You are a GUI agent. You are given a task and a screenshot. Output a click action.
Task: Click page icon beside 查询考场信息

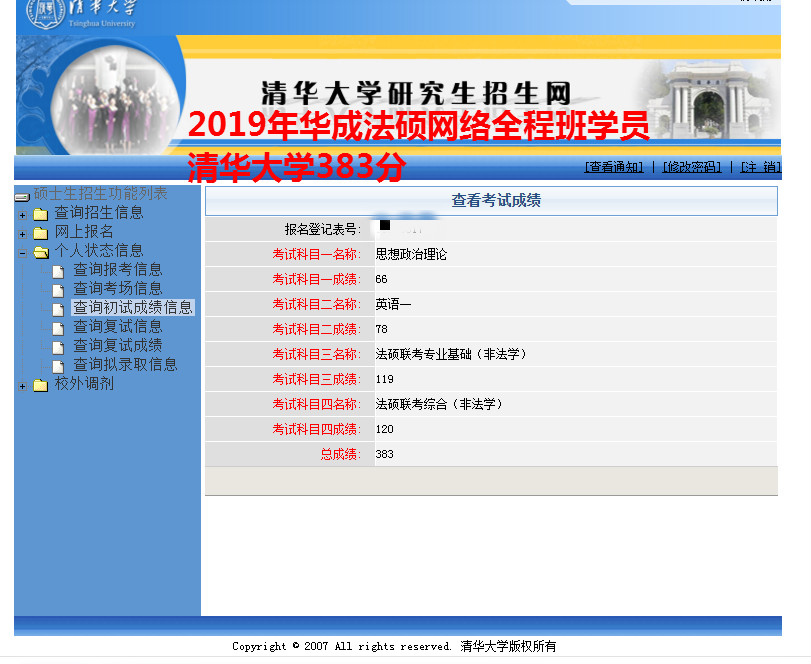[58, 290]
